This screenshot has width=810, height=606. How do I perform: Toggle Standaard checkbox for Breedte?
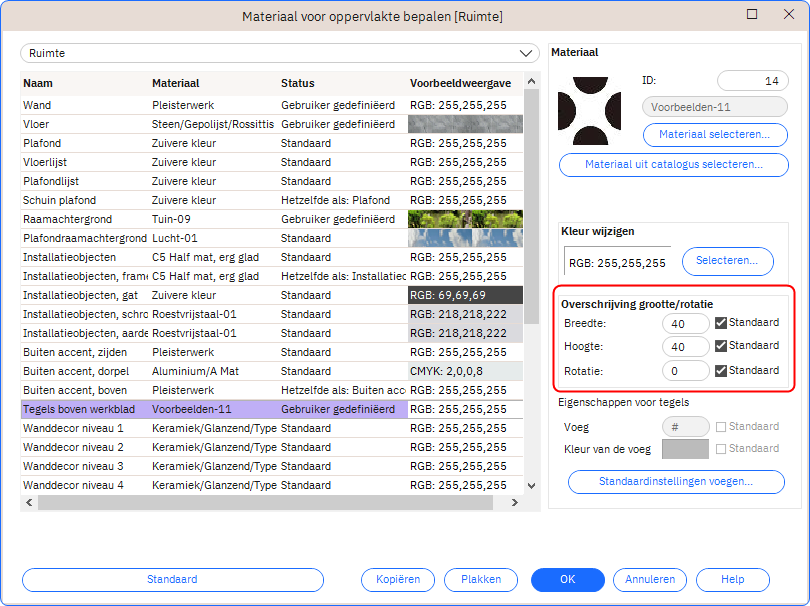tap(722, 323)
